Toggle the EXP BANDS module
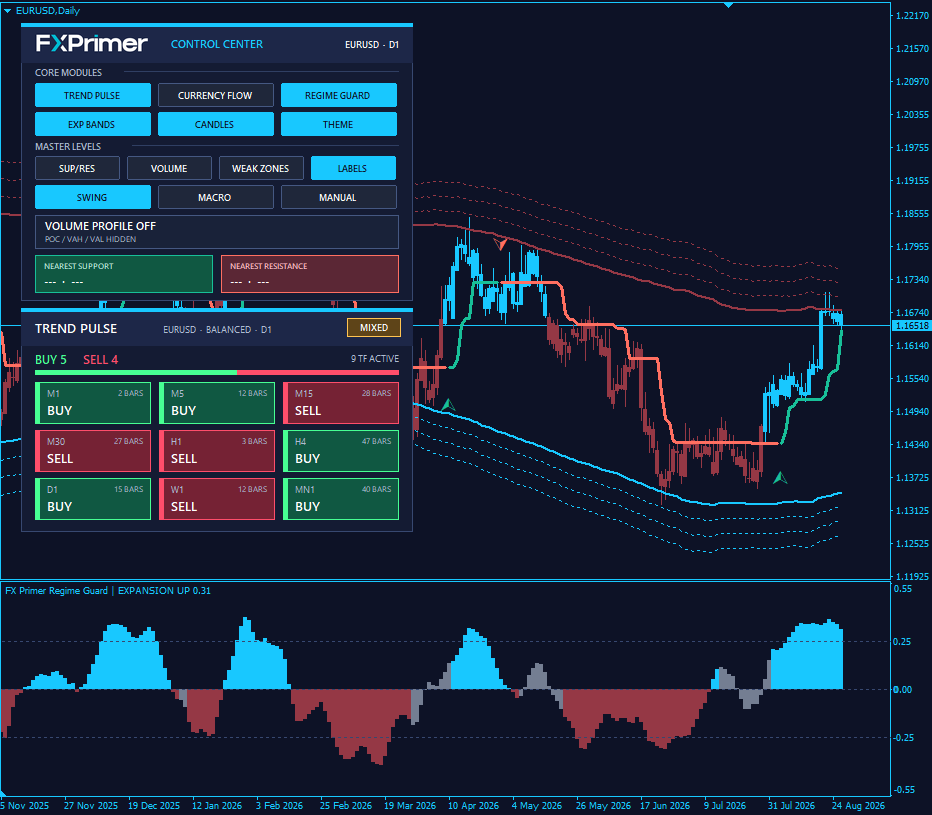 pyautogui.click(x=93, y=124)
